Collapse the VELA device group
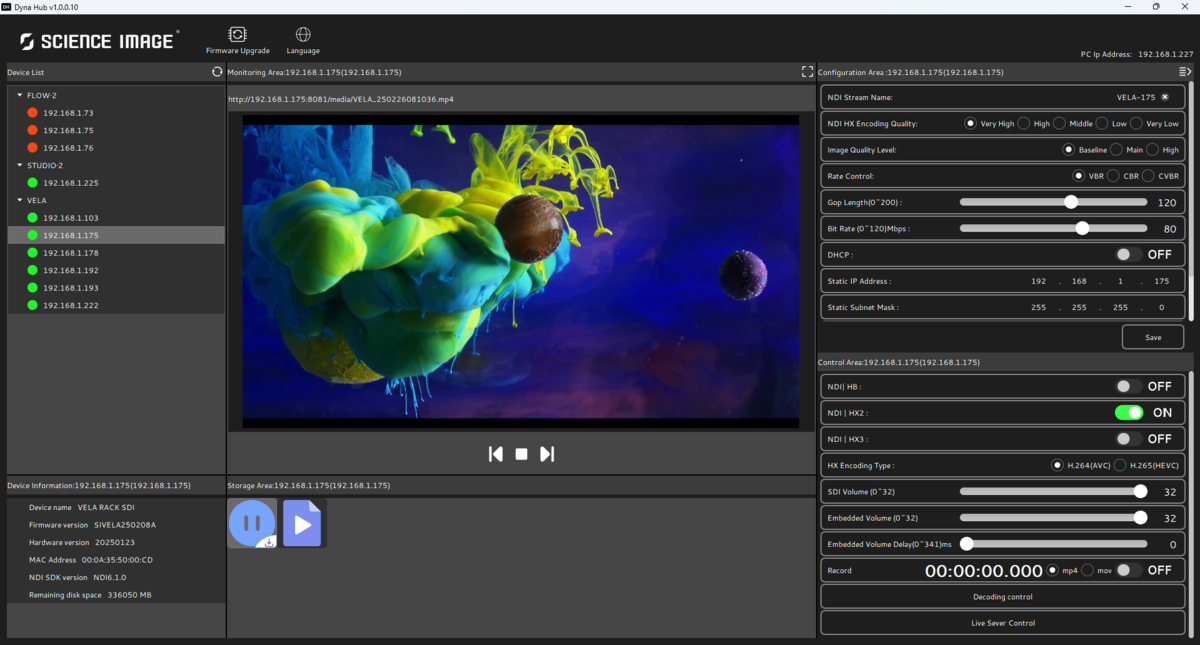Screen dimensions: 1200x645 tap(20, 201)
